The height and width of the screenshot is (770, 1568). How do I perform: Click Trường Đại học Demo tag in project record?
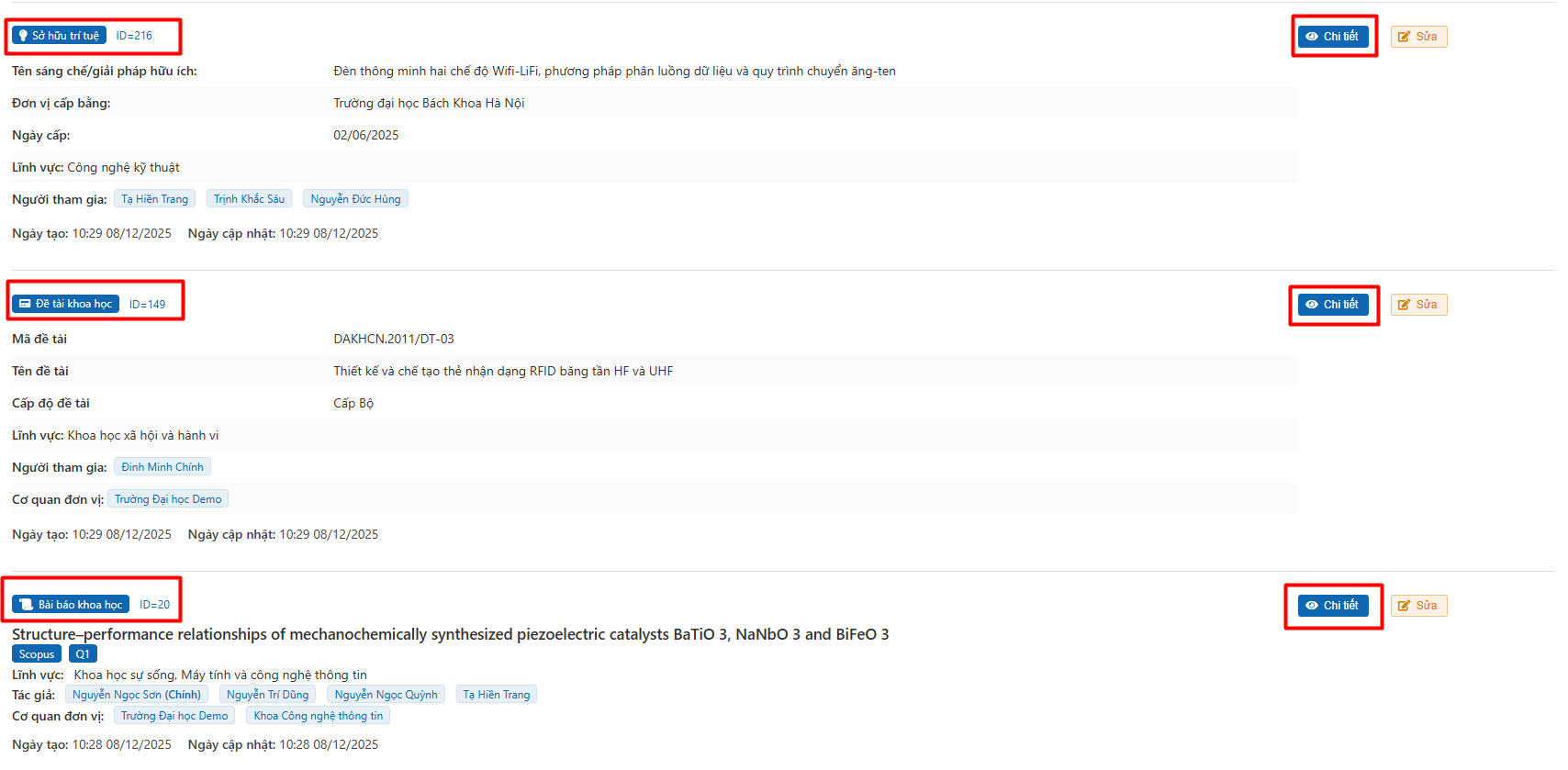168,499
